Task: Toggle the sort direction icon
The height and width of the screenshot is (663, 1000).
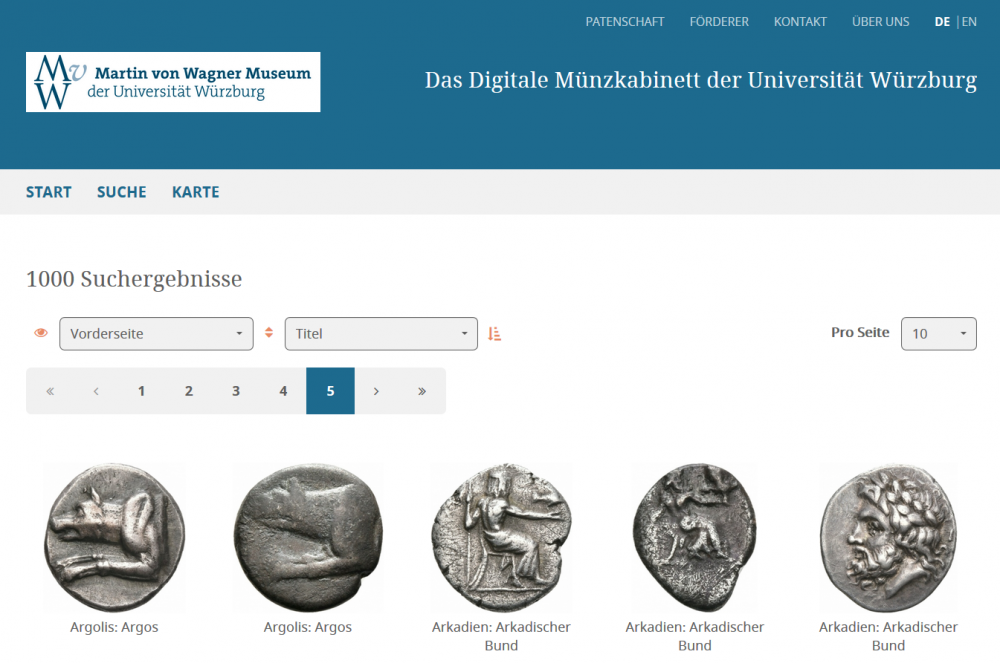Action: click(x=494, y=334)
